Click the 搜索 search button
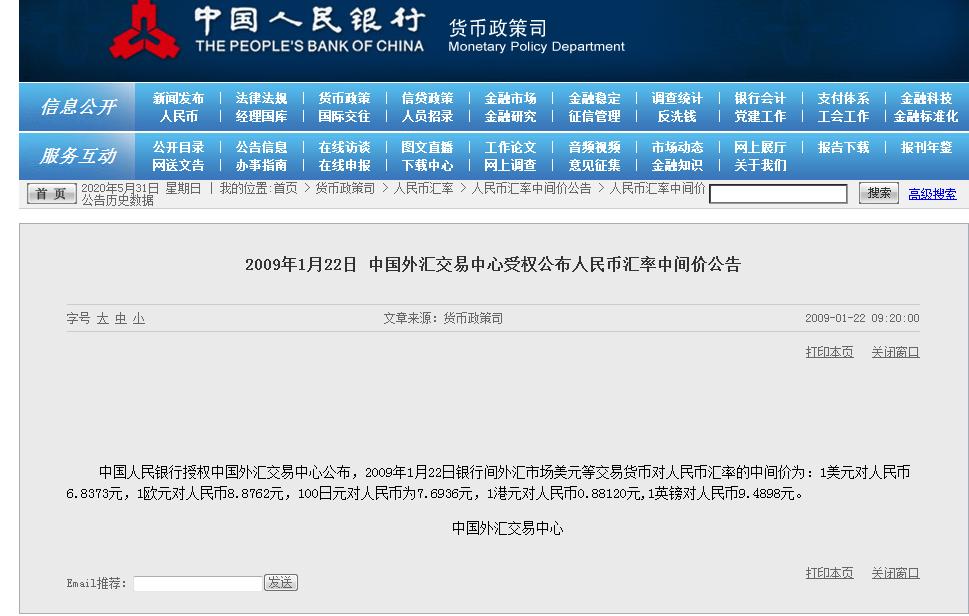Screen dimensions: 969x616 coord(877,191)
